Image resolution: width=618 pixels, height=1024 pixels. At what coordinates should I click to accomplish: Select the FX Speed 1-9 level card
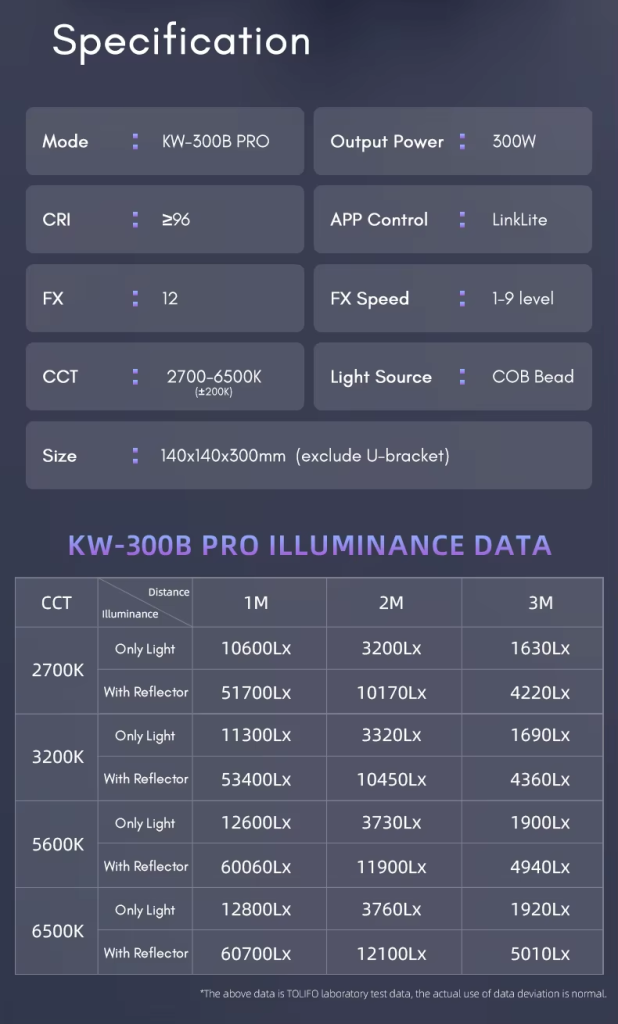point(453,298)
